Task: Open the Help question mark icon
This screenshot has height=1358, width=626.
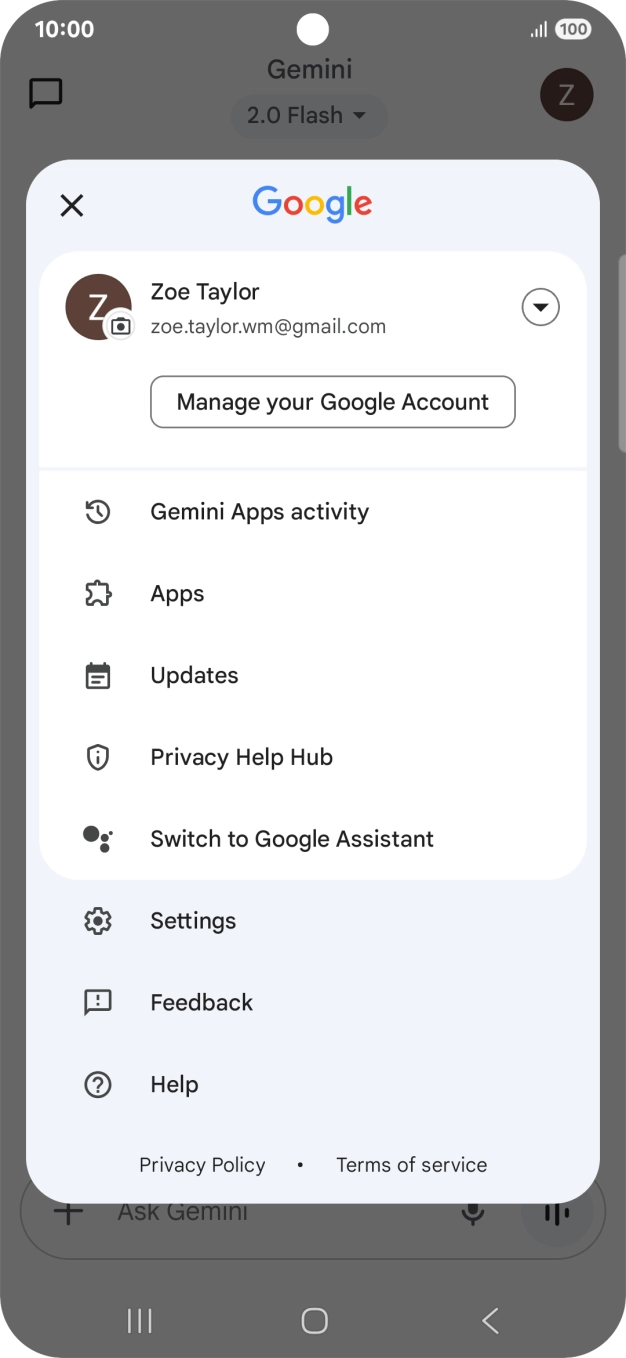Action: point(97,1085)
